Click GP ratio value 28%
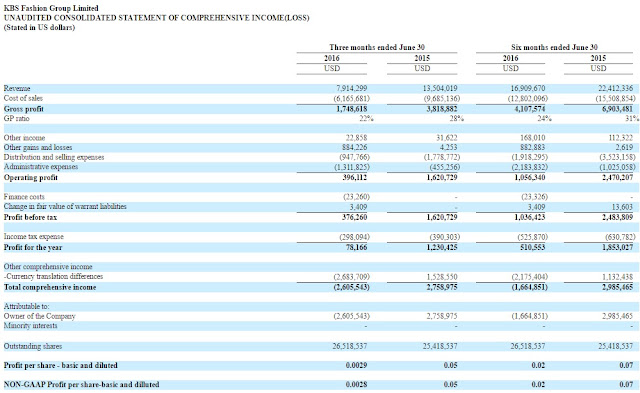This screenshot has height=393, width=640. coord(456,118)
